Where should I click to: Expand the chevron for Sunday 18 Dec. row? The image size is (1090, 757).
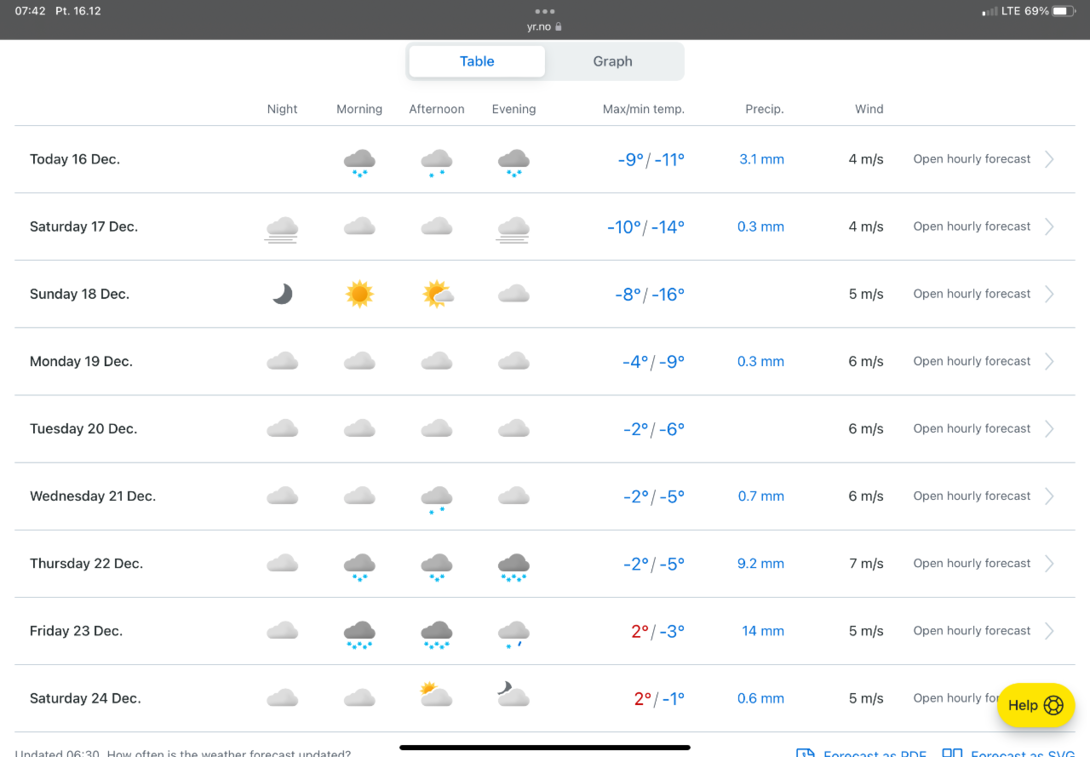click(x=1050, y=294)
